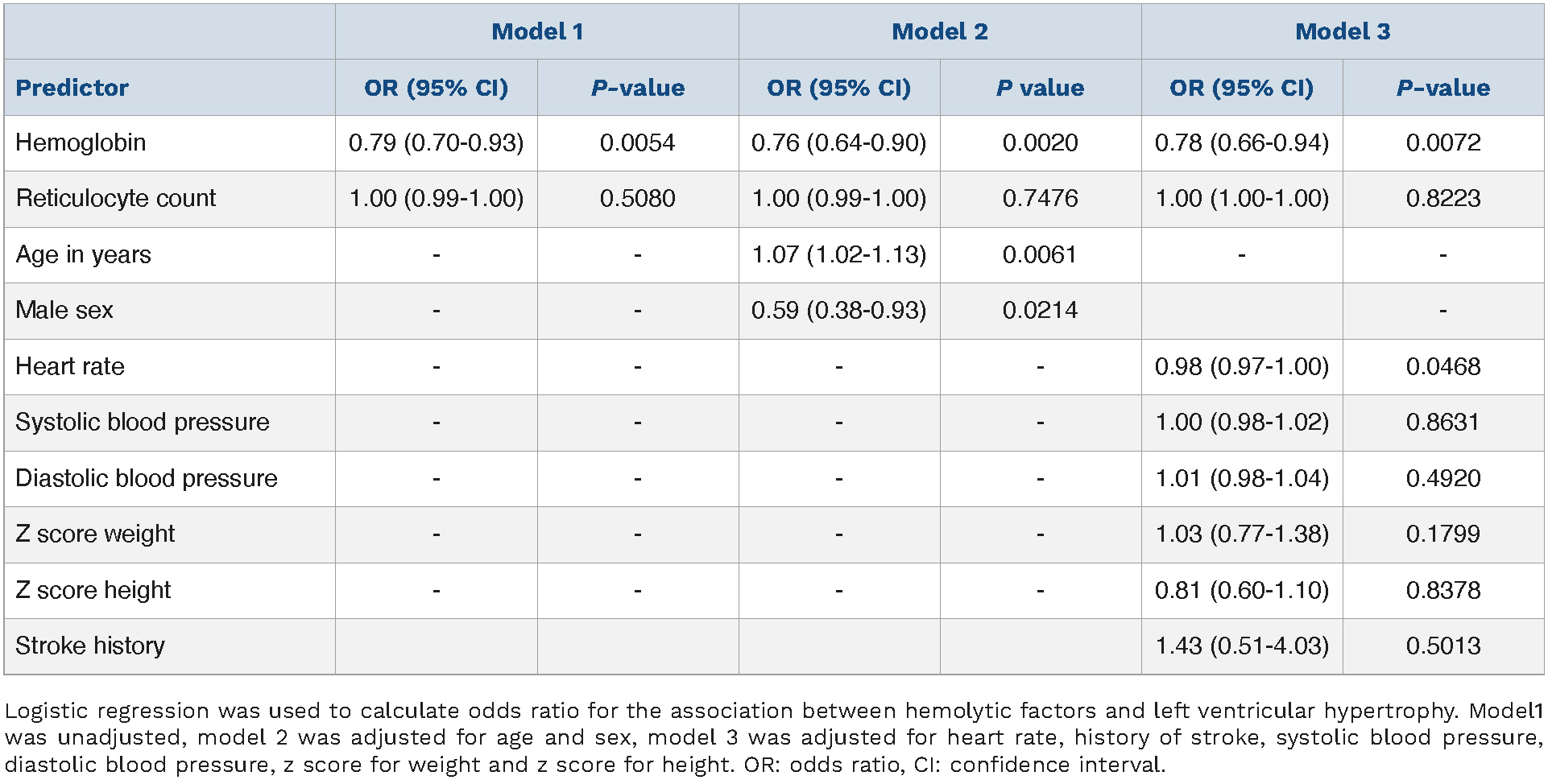
Task: Click the Model 2 column header
Action: tap(939, 31)
